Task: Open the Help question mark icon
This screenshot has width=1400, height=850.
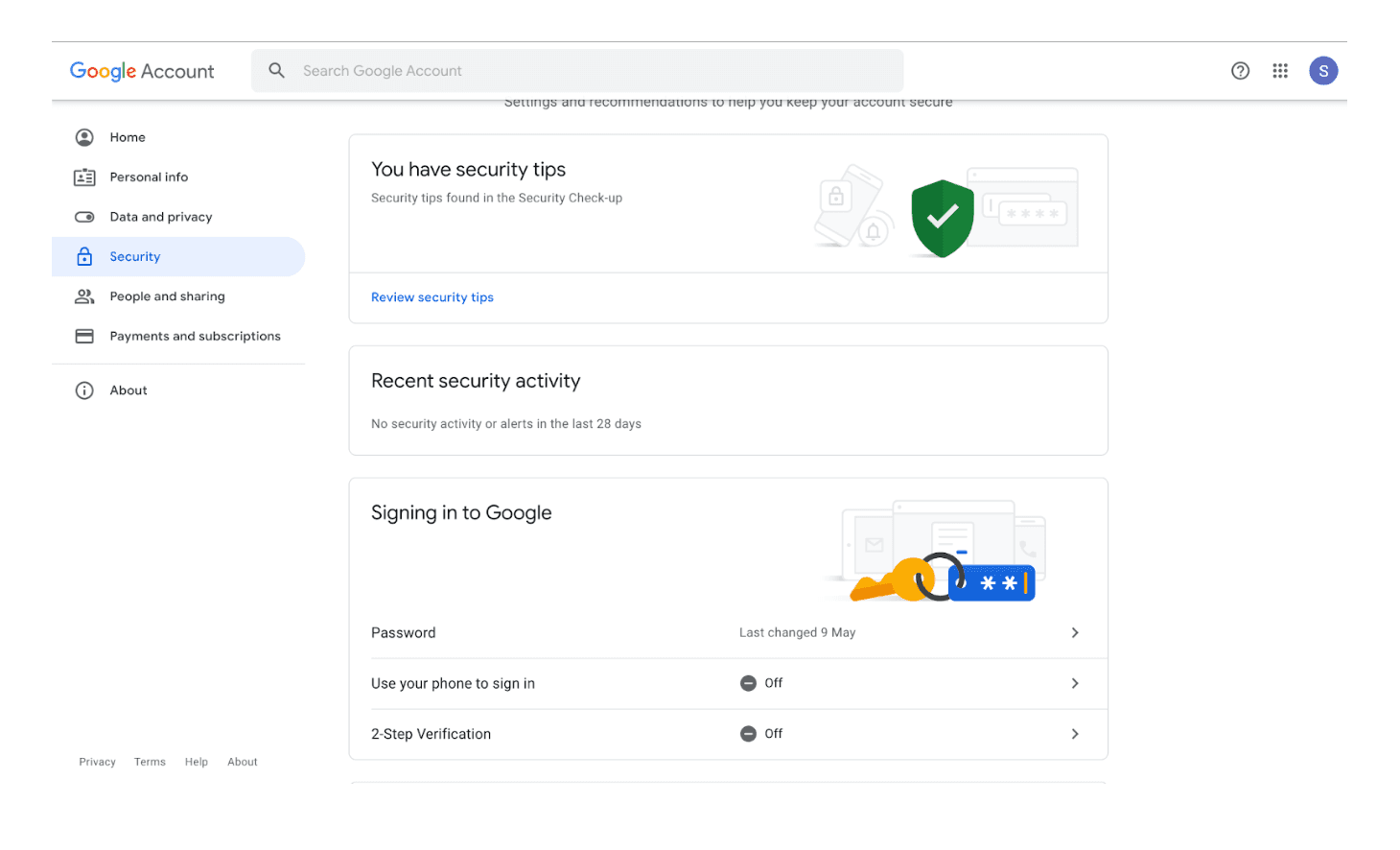Action: 1240,70
